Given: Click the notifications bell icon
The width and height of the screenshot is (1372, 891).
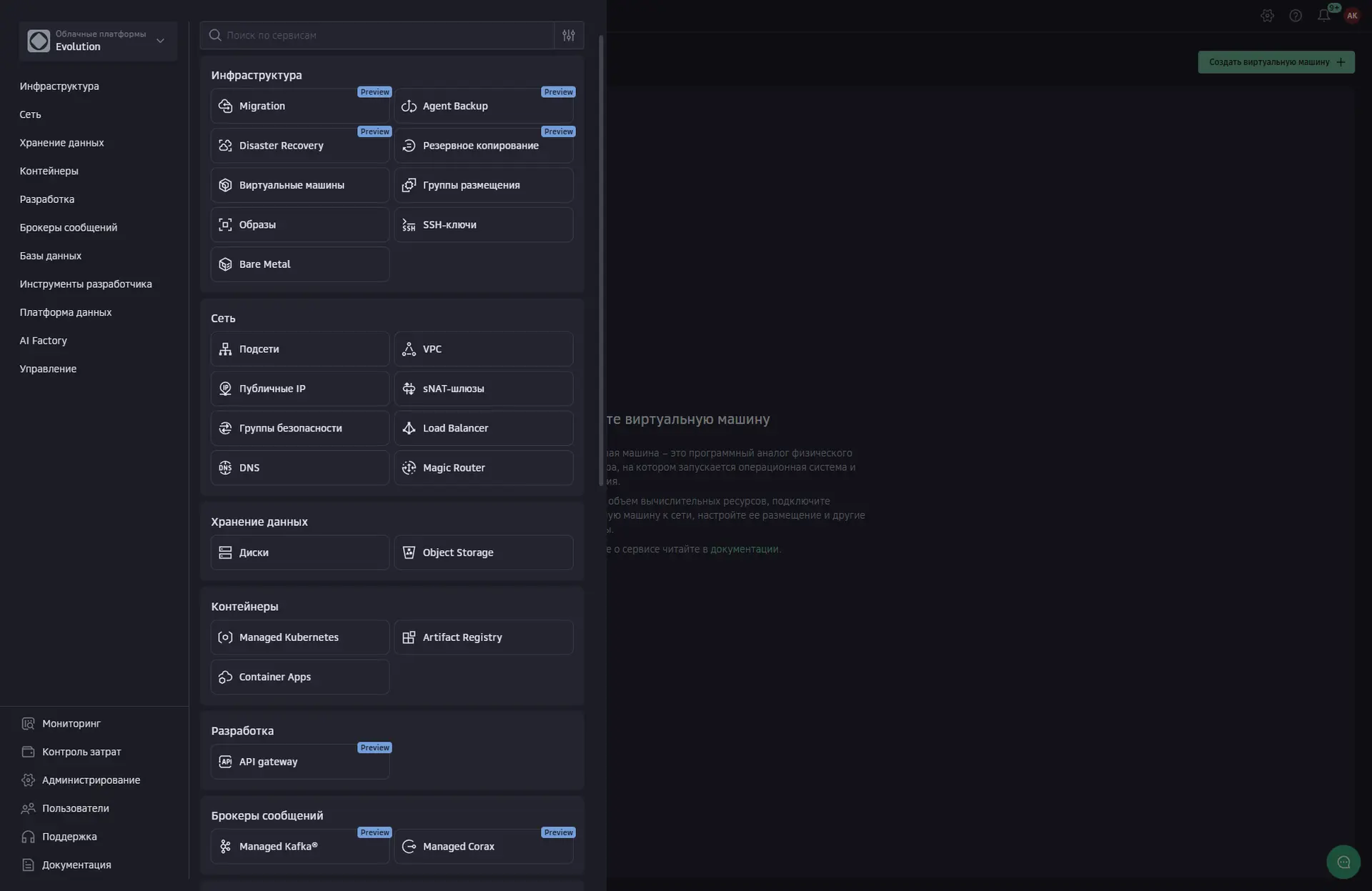Looking at the screenshot, I should (1323, 16).
